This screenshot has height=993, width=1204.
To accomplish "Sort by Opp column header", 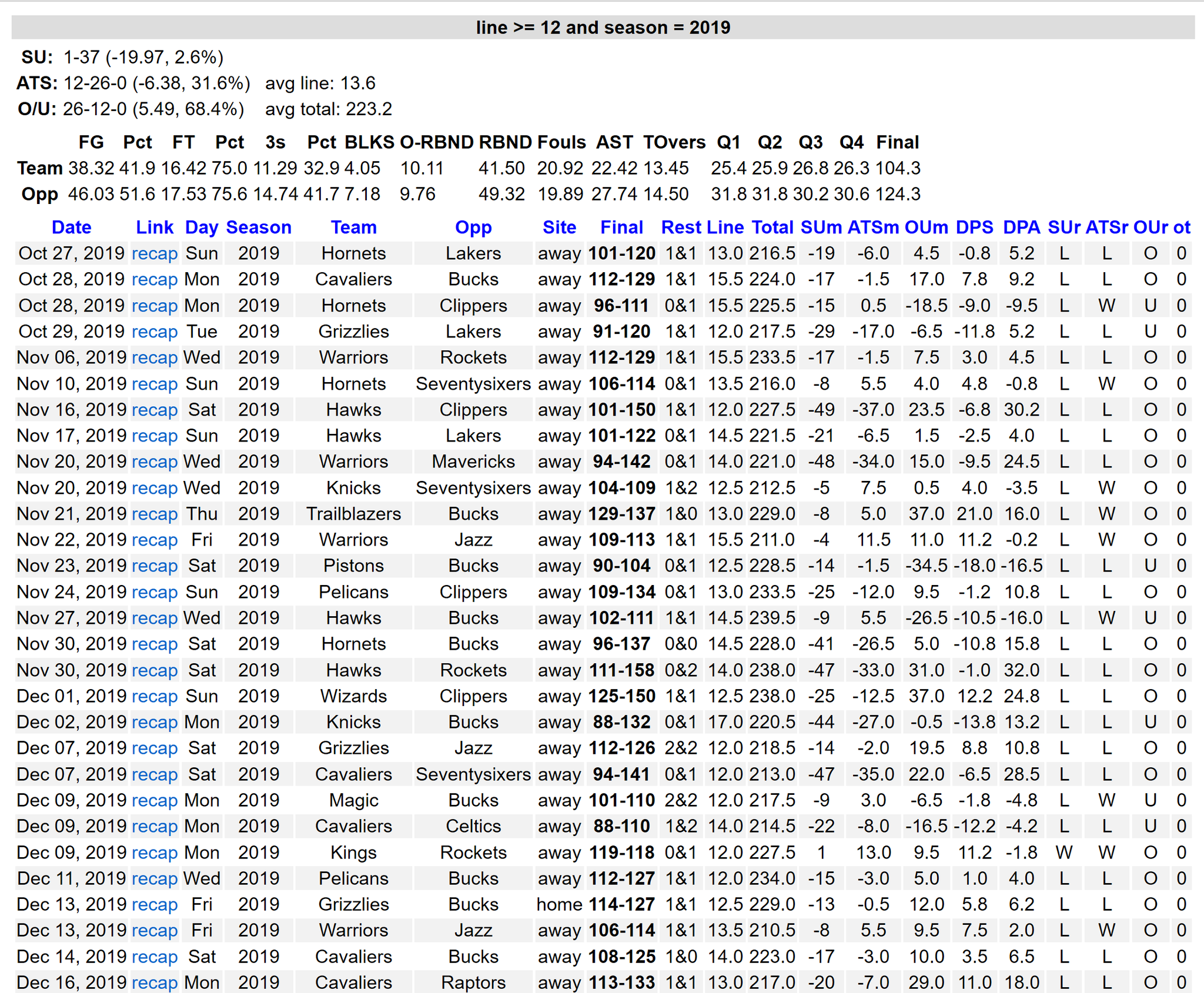I will [473, 228].
